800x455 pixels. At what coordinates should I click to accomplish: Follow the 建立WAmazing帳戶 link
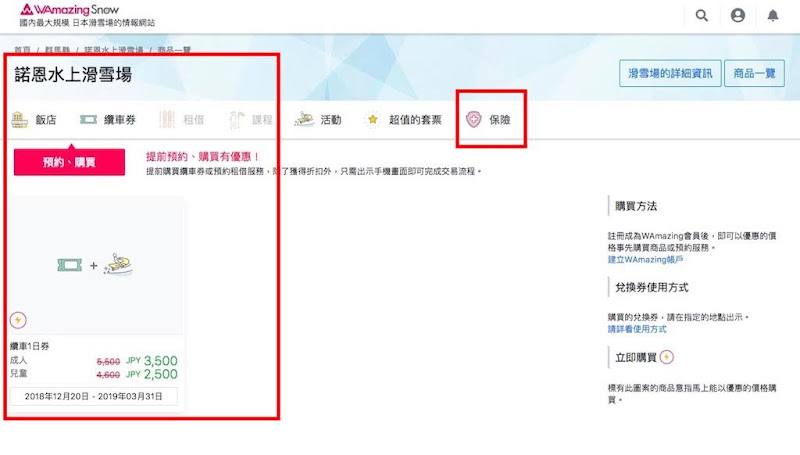(x=645, y=260)
